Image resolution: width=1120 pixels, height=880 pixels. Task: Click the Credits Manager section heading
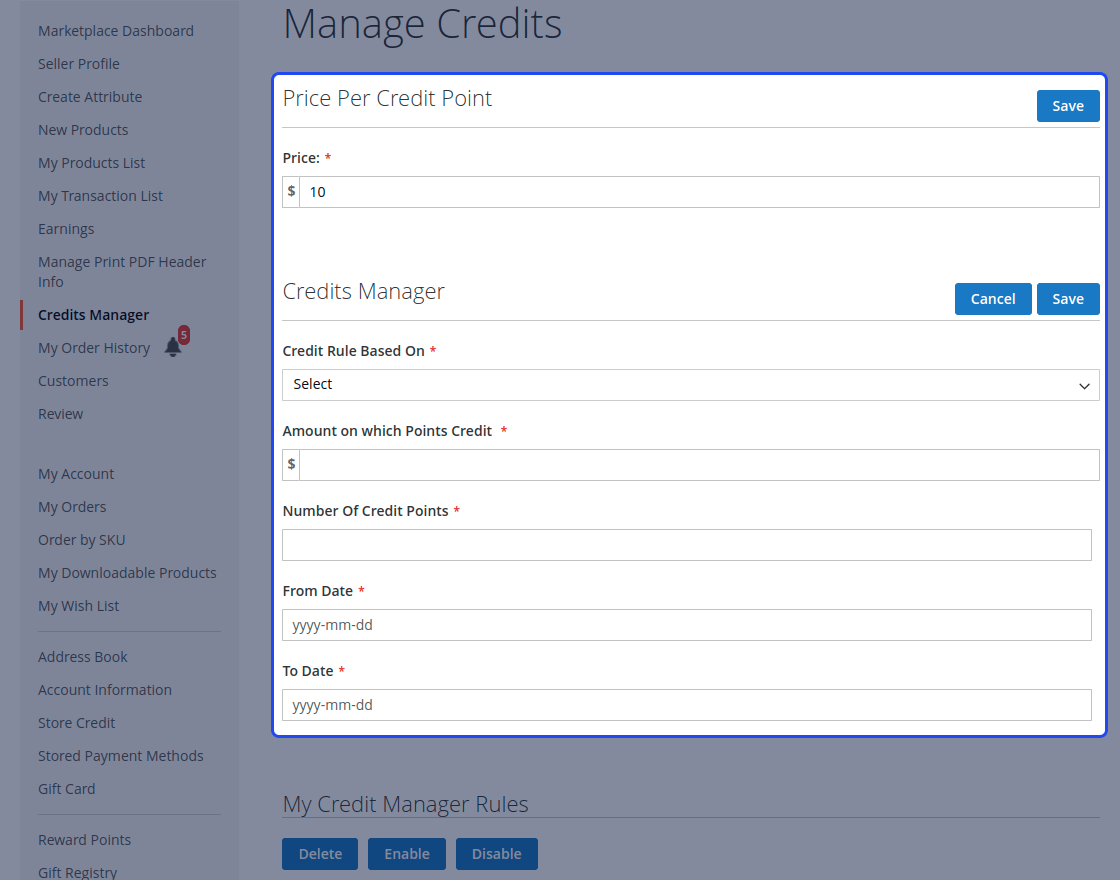click(364, 291)
